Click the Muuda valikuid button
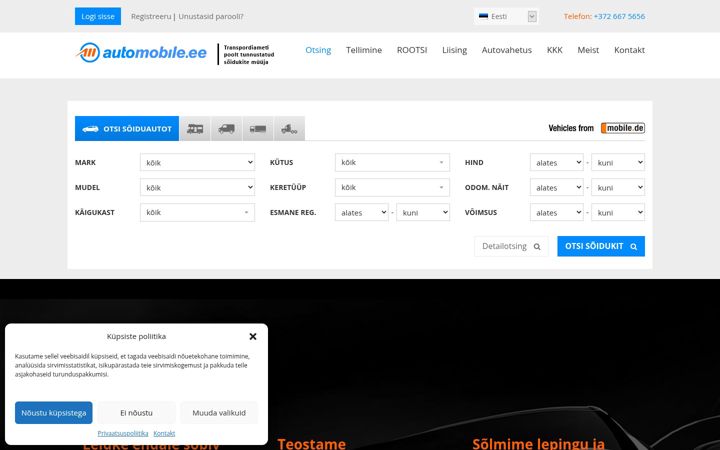720x450 pixels. 219,413
